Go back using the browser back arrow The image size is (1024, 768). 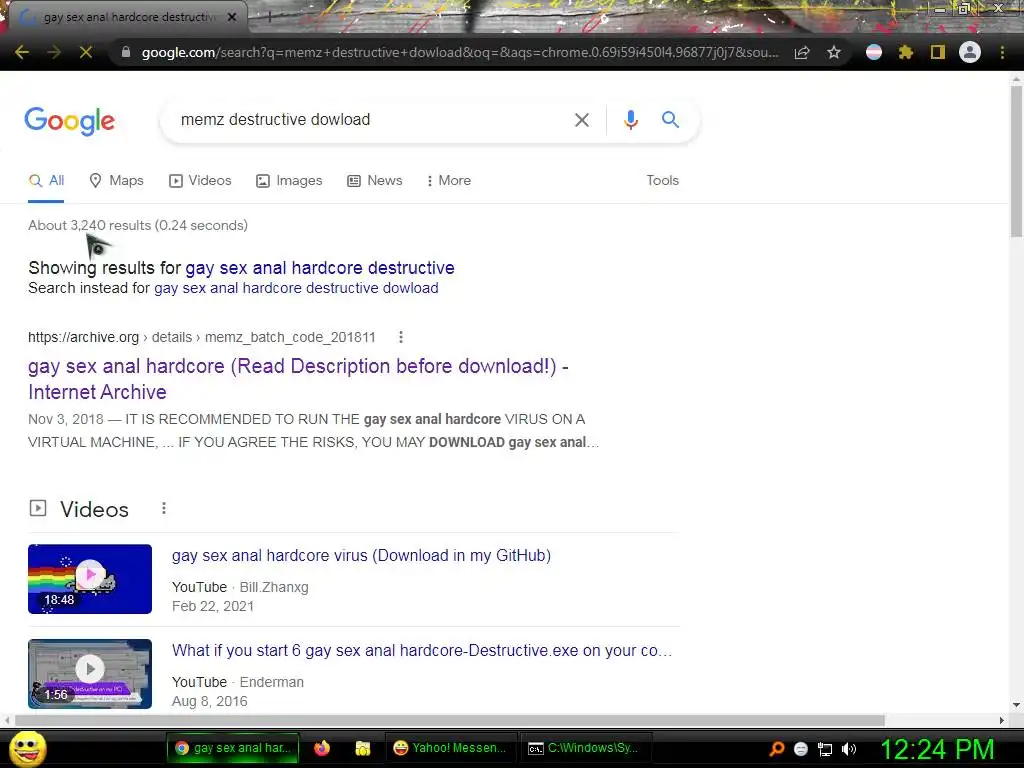[x=22, y=52]
